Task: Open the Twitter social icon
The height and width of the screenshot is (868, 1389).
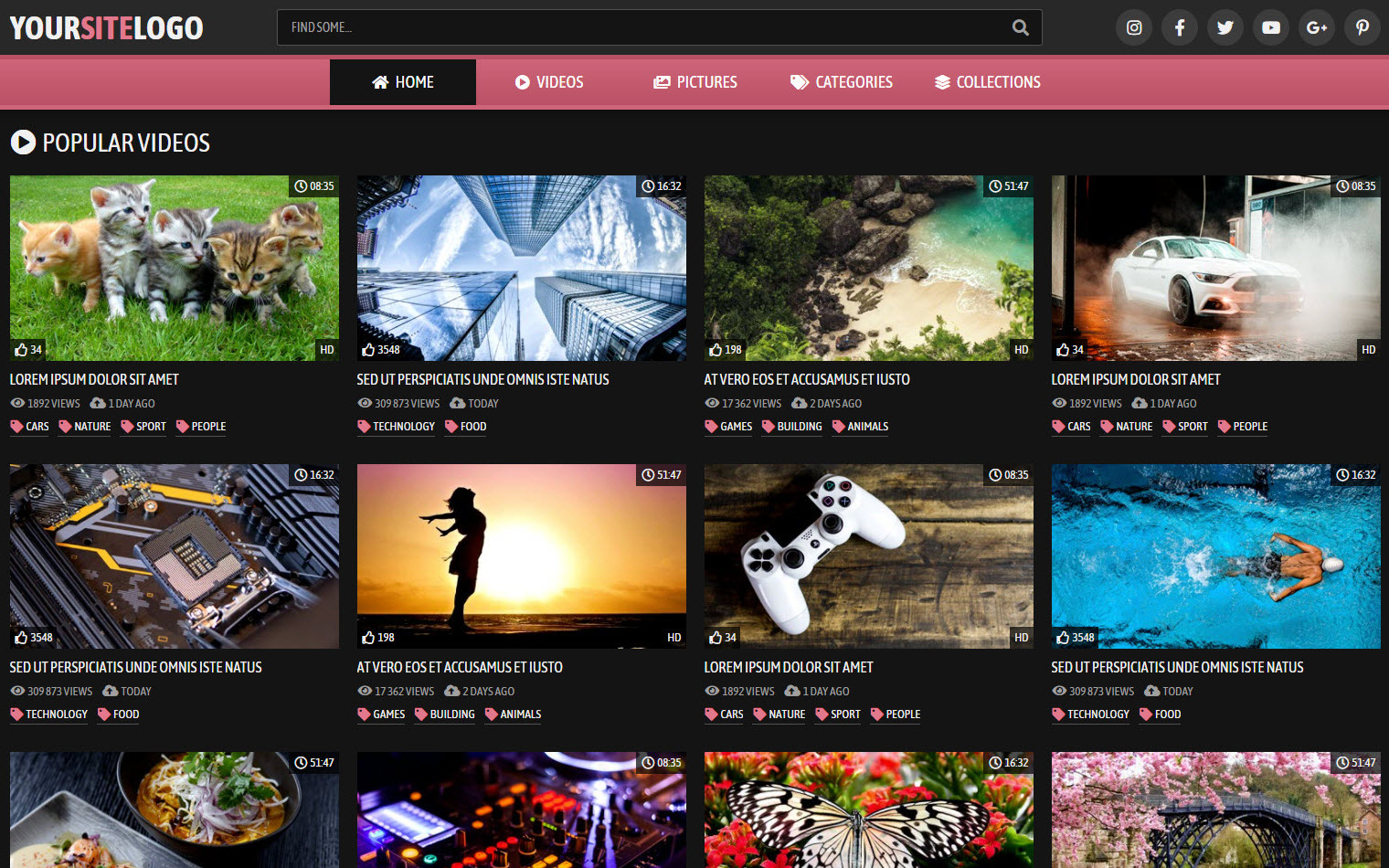Action: pos(1225,27)
